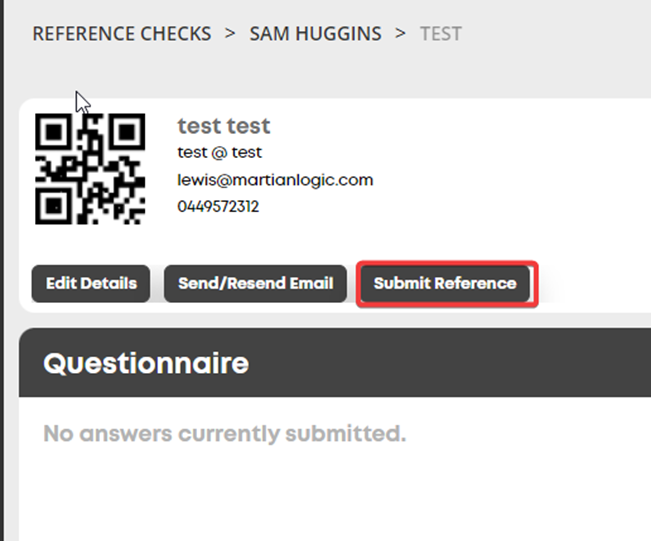Click the 'test @ test' position line
This screenshot has height=541, width=651.
(220, 152)
